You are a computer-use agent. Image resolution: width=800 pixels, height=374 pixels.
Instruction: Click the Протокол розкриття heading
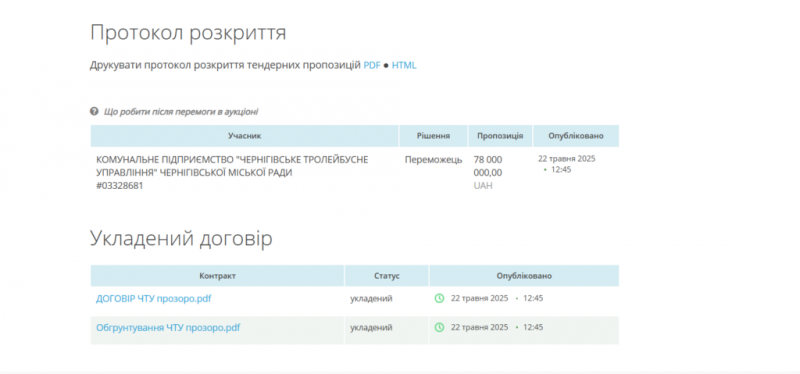coord(188,33)
